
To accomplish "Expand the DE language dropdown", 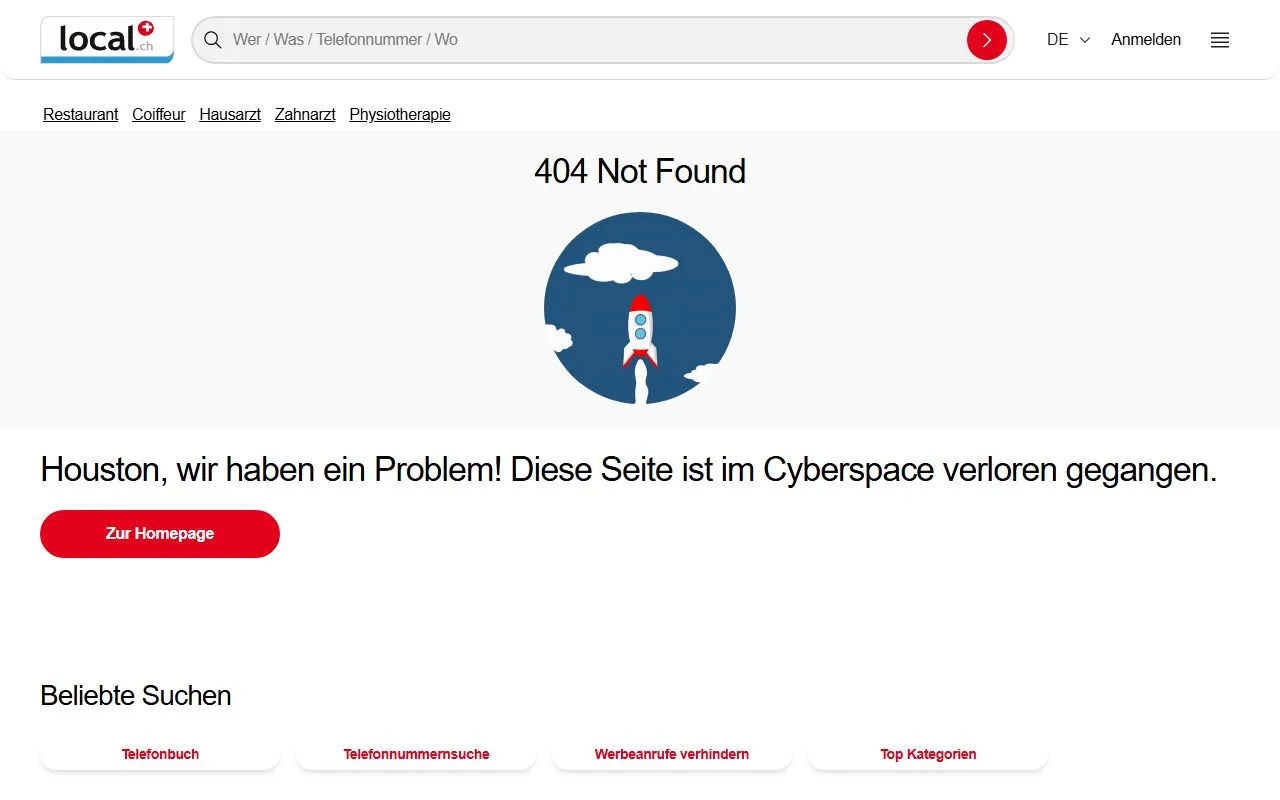I will tap(1068, 40).
